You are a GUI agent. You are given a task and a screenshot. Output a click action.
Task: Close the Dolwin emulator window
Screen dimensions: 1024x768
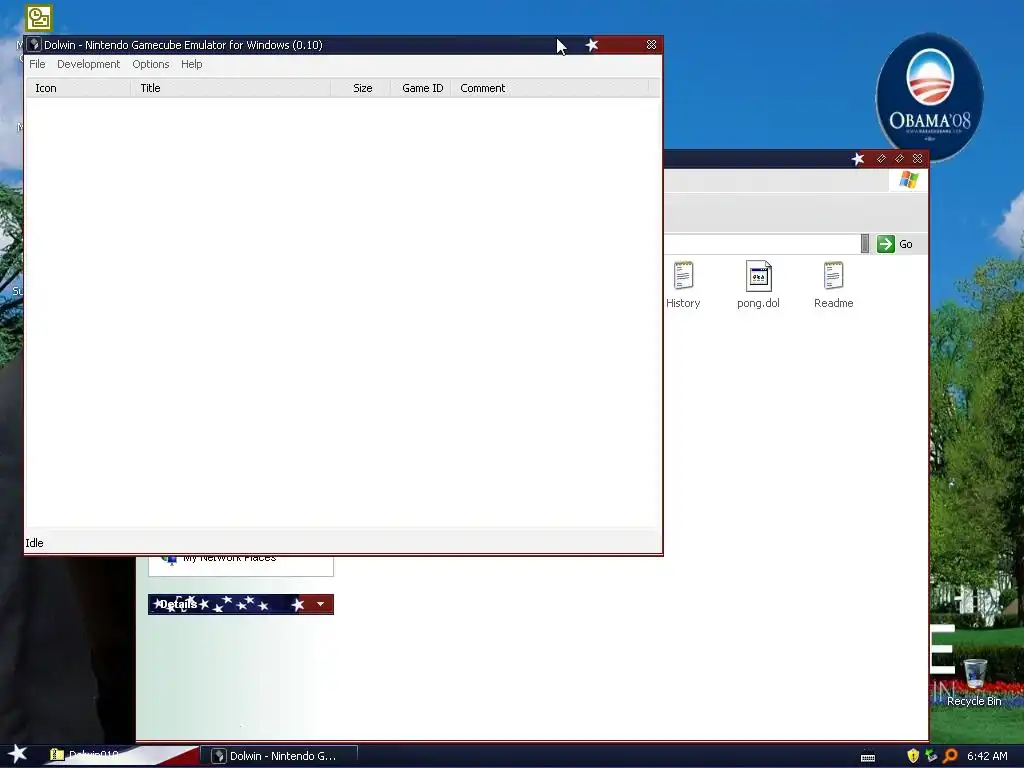pyautogui.click(x=651, y=44)
